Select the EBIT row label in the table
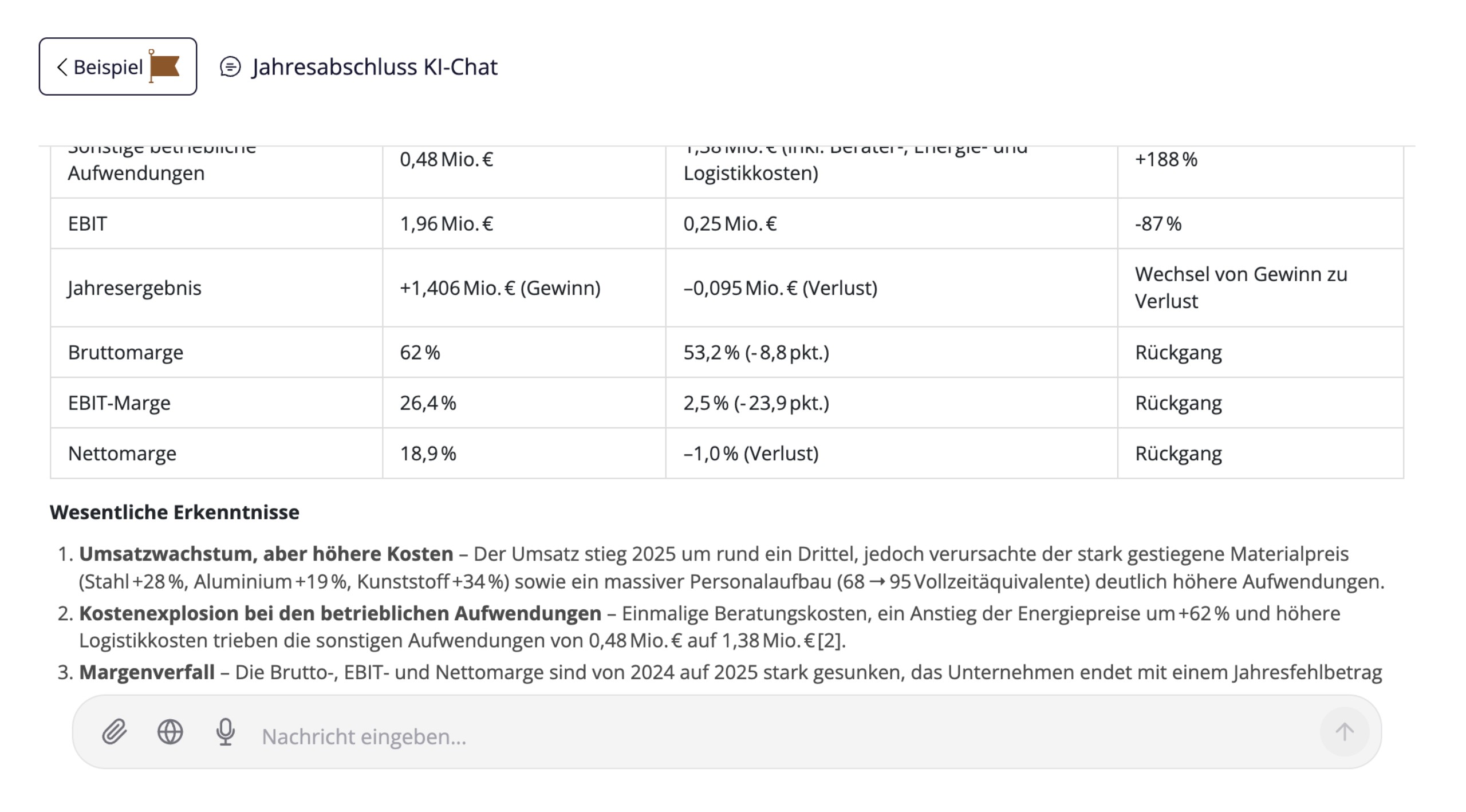Screen dimensions: 1466x812 [88, 224]
